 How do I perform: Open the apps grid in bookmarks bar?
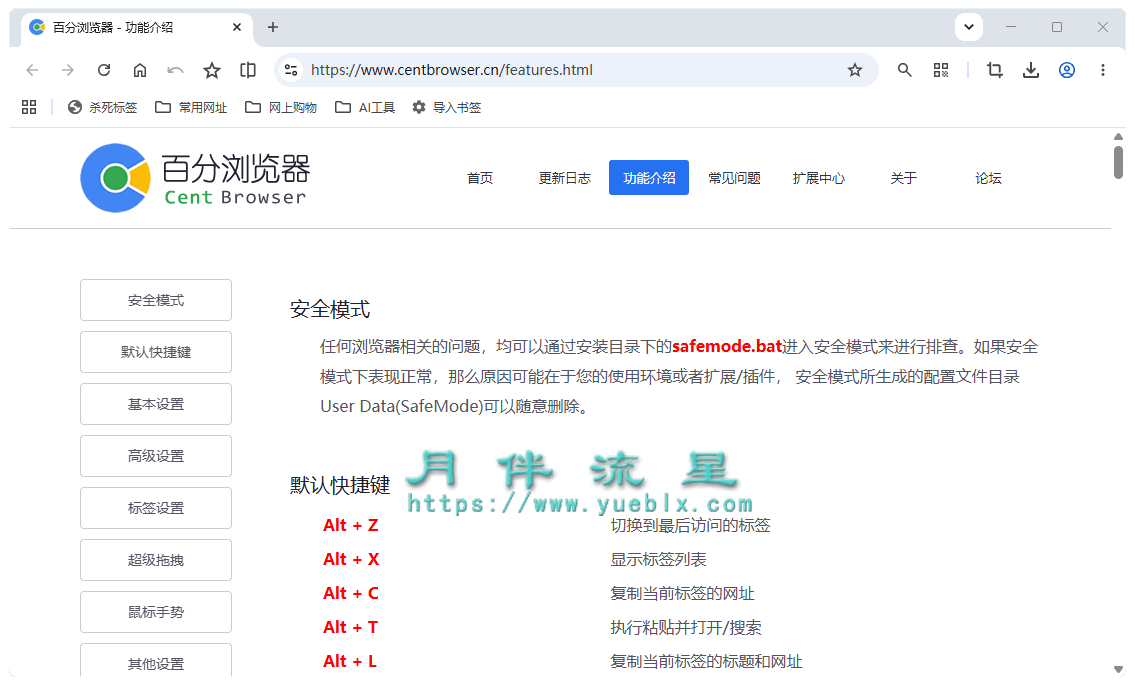point(29,108)
